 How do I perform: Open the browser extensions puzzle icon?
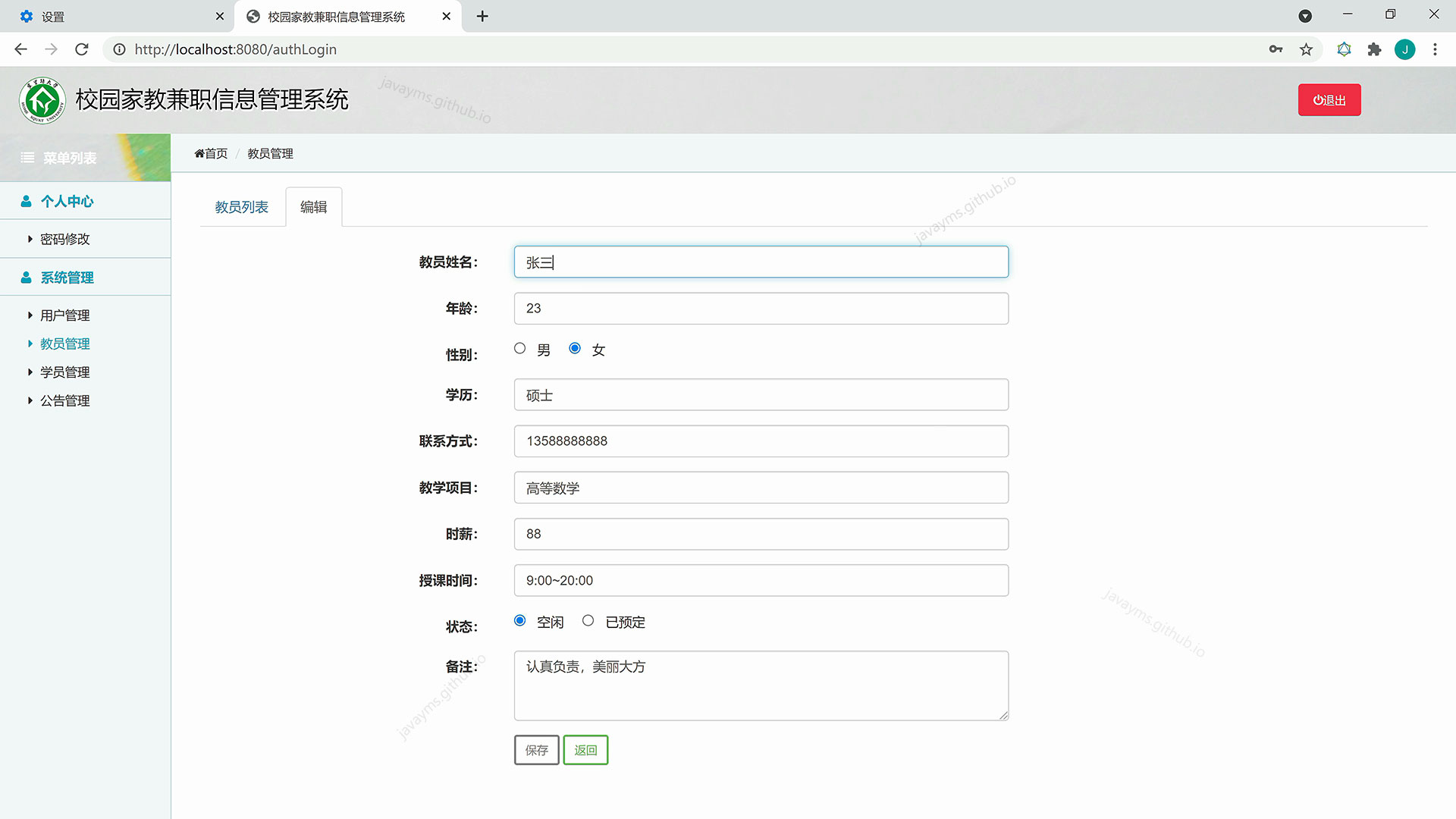click(x=1374, y=49)
